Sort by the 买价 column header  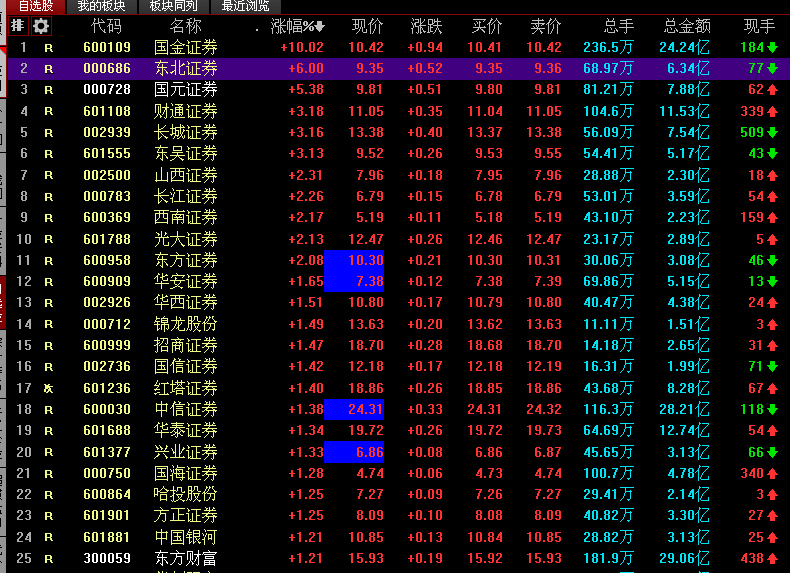pos(487,26)
